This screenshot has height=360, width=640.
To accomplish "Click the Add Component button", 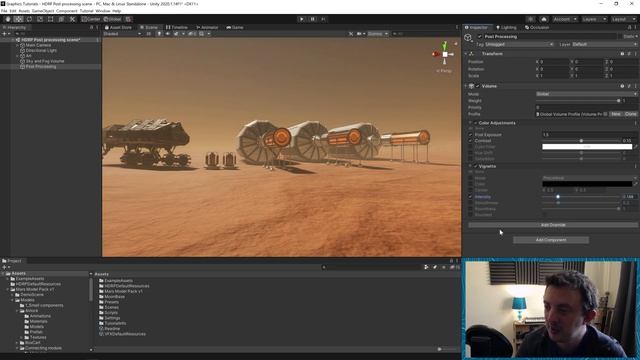I will [x=551, y=240].
